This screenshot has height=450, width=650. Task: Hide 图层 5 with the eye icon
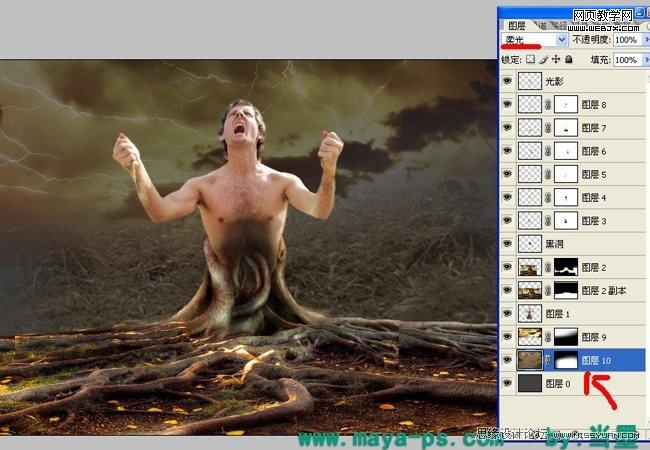507,174
